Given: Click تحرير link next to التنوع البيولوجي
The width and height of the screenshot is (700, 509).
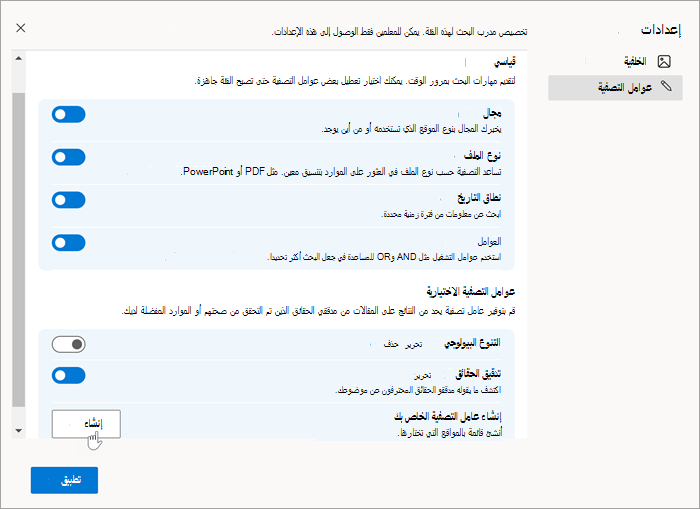Looking at the screenshot, I should coord(413,344).
